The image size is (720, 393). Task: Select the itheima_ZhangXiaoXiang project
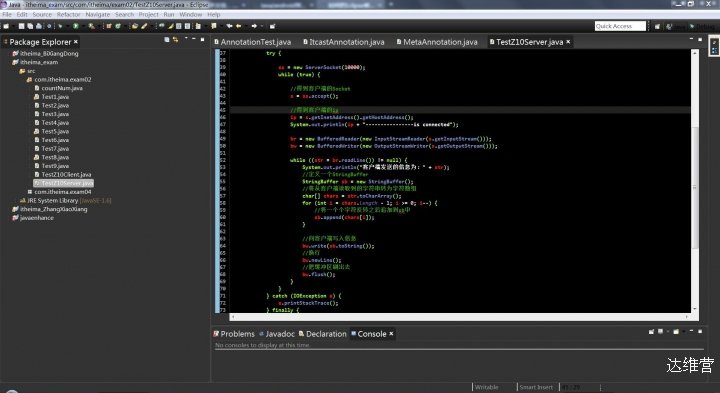coord(50,209)
